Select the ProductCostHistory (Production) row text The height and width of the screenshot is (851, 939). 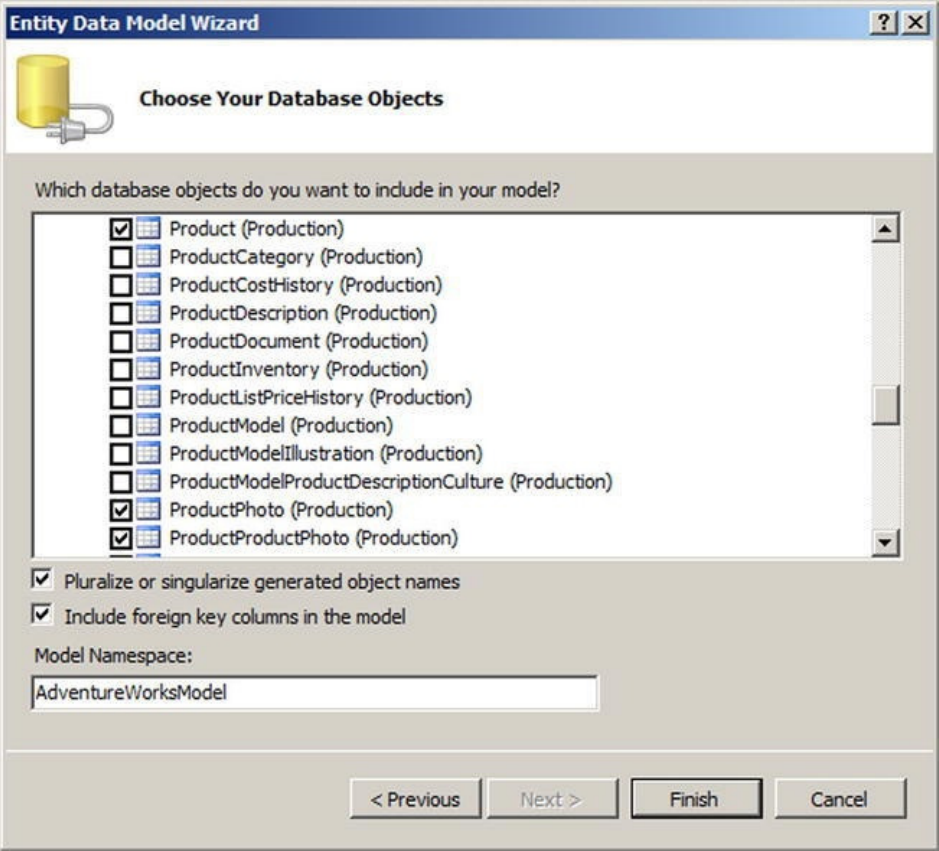coord(306,285)
